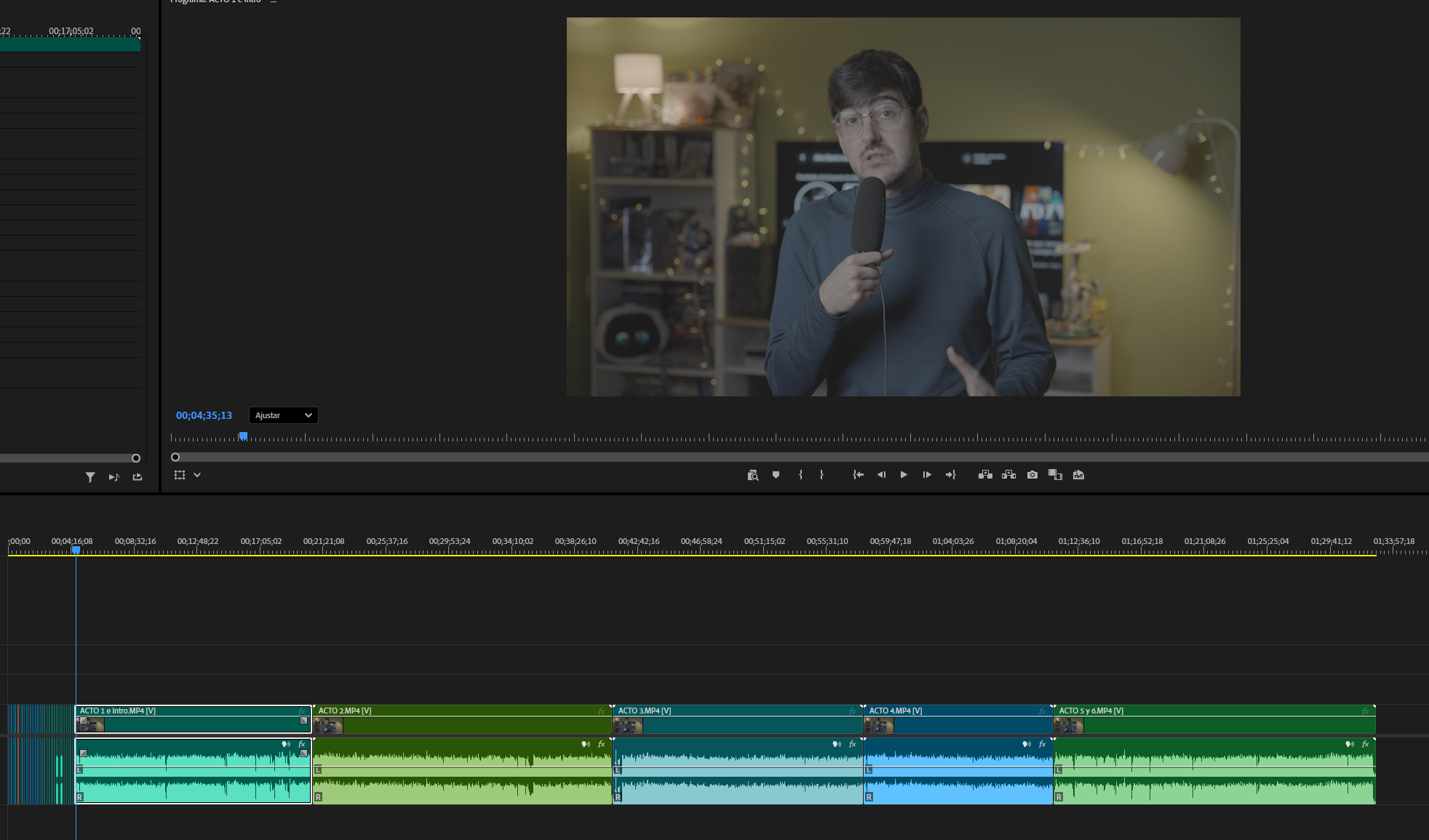Viewport: 1429px width, 840px height.
Task: Click the Add Marker icon
Action: coord(776,475)
